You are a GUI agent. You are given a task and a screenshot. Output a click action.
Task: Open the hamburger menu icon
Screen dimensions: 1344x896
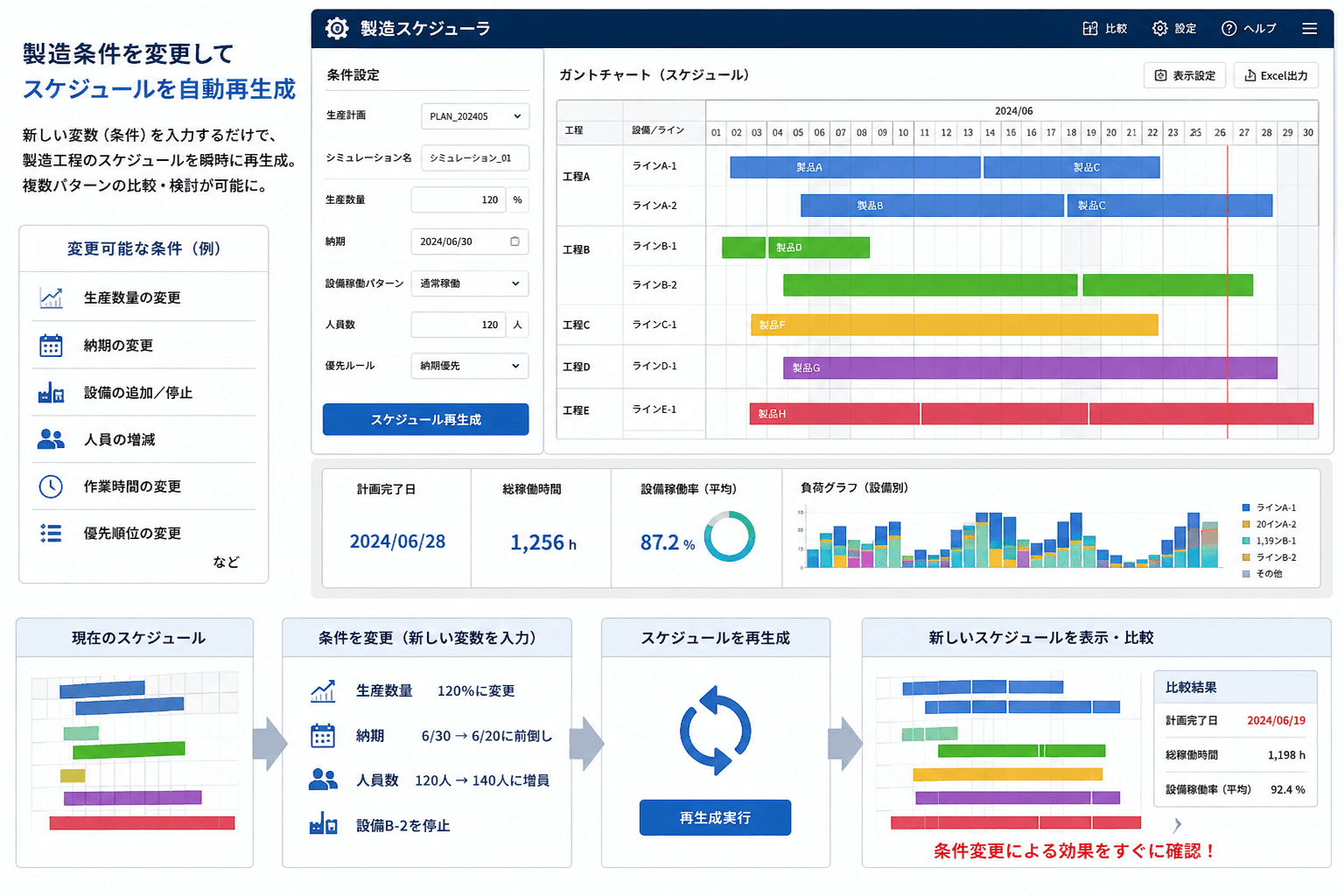pos(1309,28)
